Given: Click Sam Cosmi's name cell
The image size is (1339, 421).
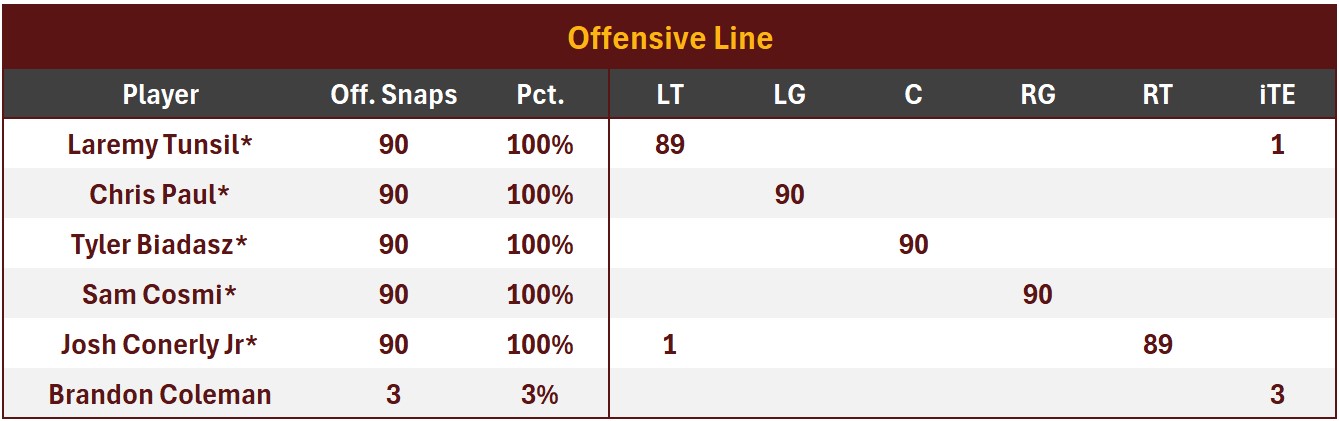Looking at the screenshot, I should tap(160, 295).
